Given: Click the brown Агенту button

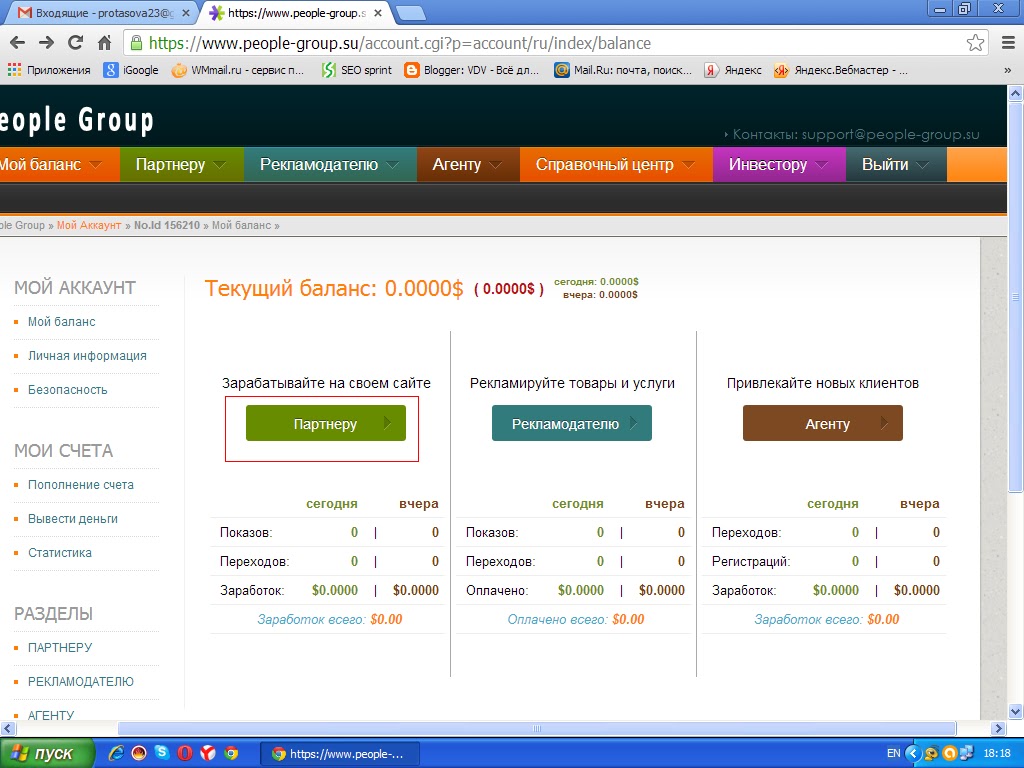Looking at the screenshot, I should [x=823, y=423].
